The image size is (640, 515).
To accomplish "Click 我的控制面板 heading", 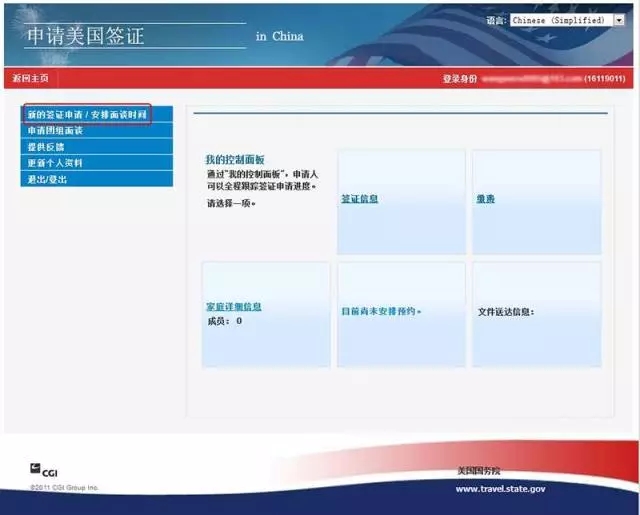I will pyautogui.click(x=235, y=159).
